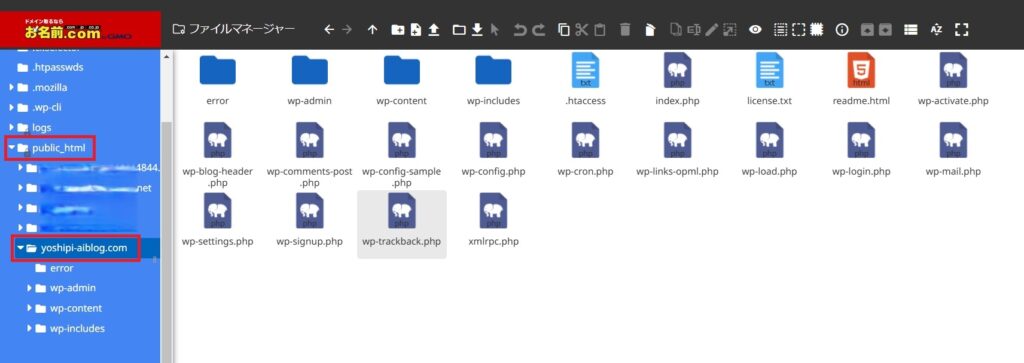This screenshot has width=1024, height=363.
Task: Click the redo toolbar icon
Action: (538, 29)
